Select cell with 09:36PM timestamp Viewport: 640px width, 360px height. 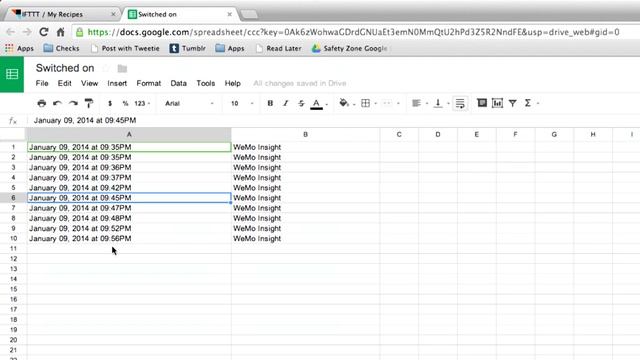tap(129, 167)
